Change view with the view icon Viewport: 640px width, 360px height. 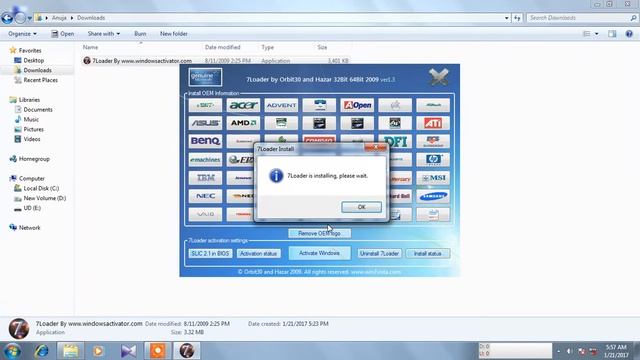click(587, 34)
